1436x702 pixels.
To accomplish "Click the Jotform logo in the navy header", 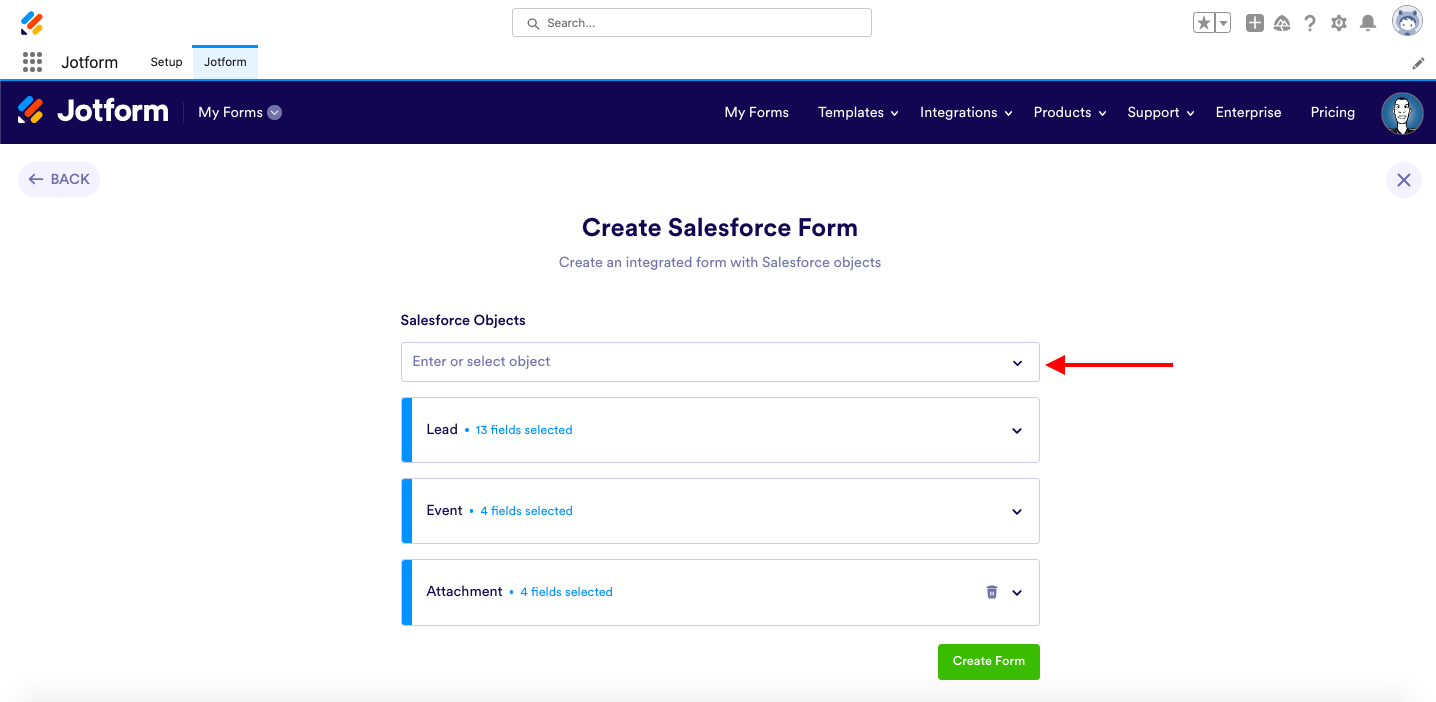I will (93, 111).
